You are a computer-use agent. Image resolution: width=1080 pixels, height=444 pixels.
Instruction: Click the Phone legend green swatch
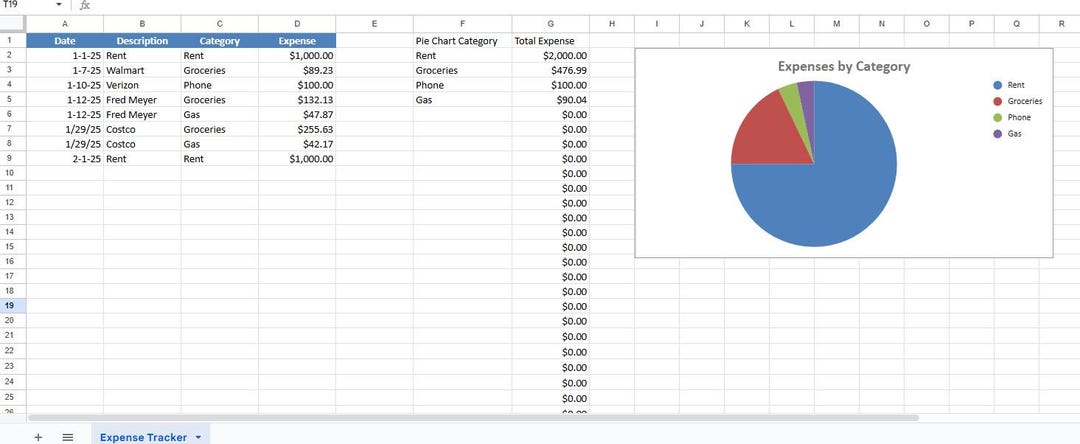[997, 118]
